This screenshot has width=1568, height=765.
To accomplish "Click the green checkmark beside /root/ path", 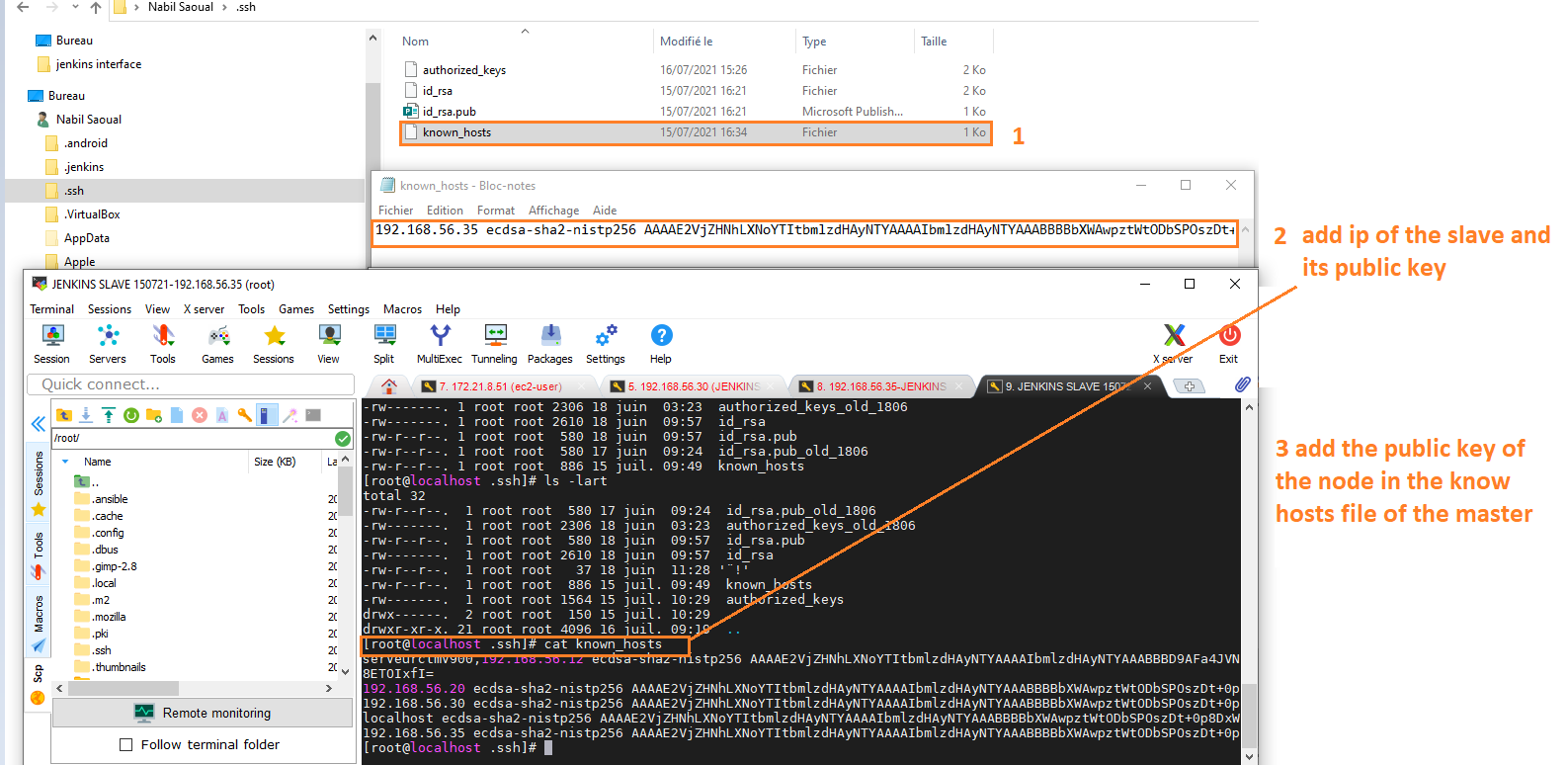I will [x=343, y=439].
